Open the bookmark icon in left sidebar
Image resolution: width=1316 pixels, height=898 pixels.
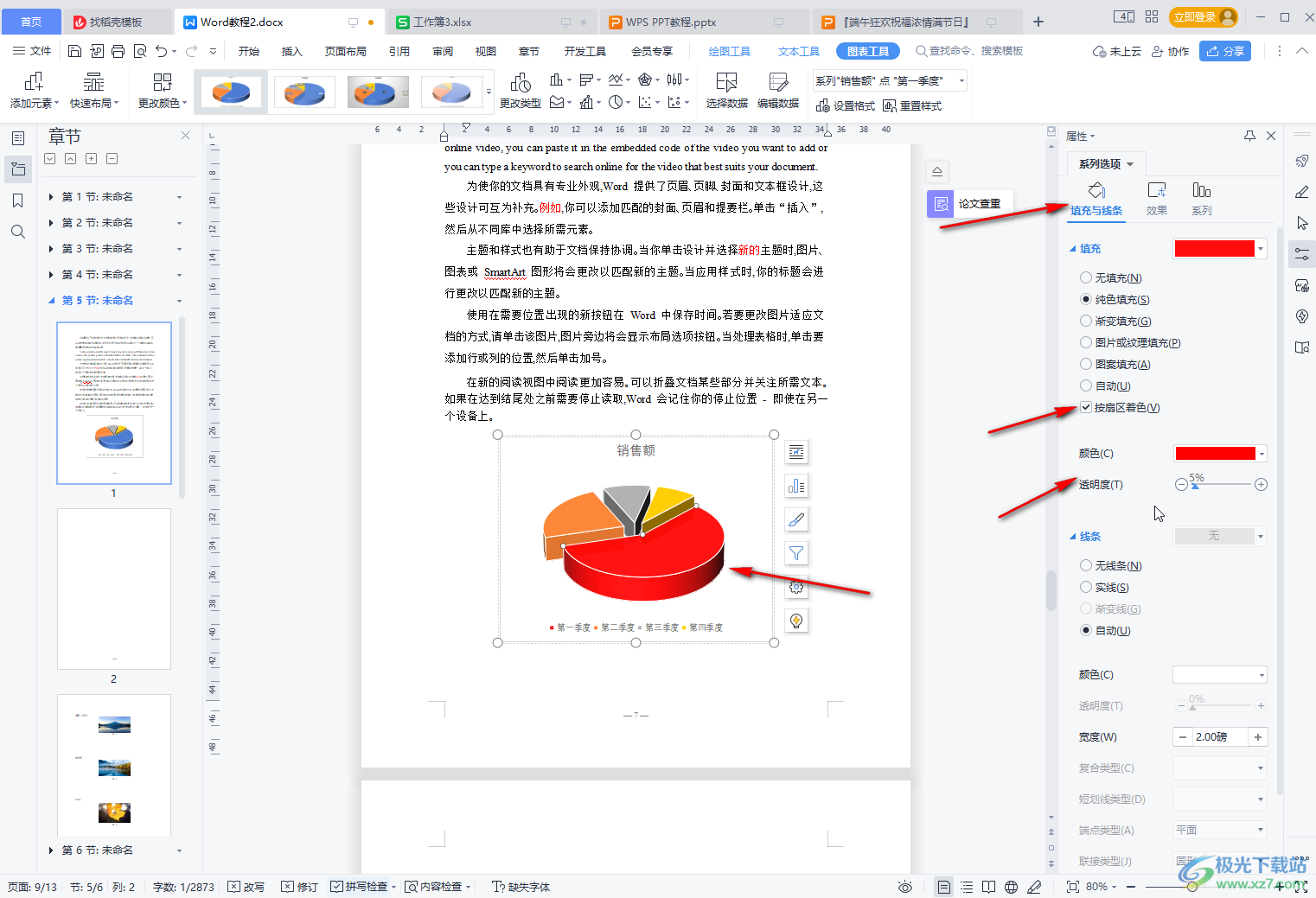point(17,201)
